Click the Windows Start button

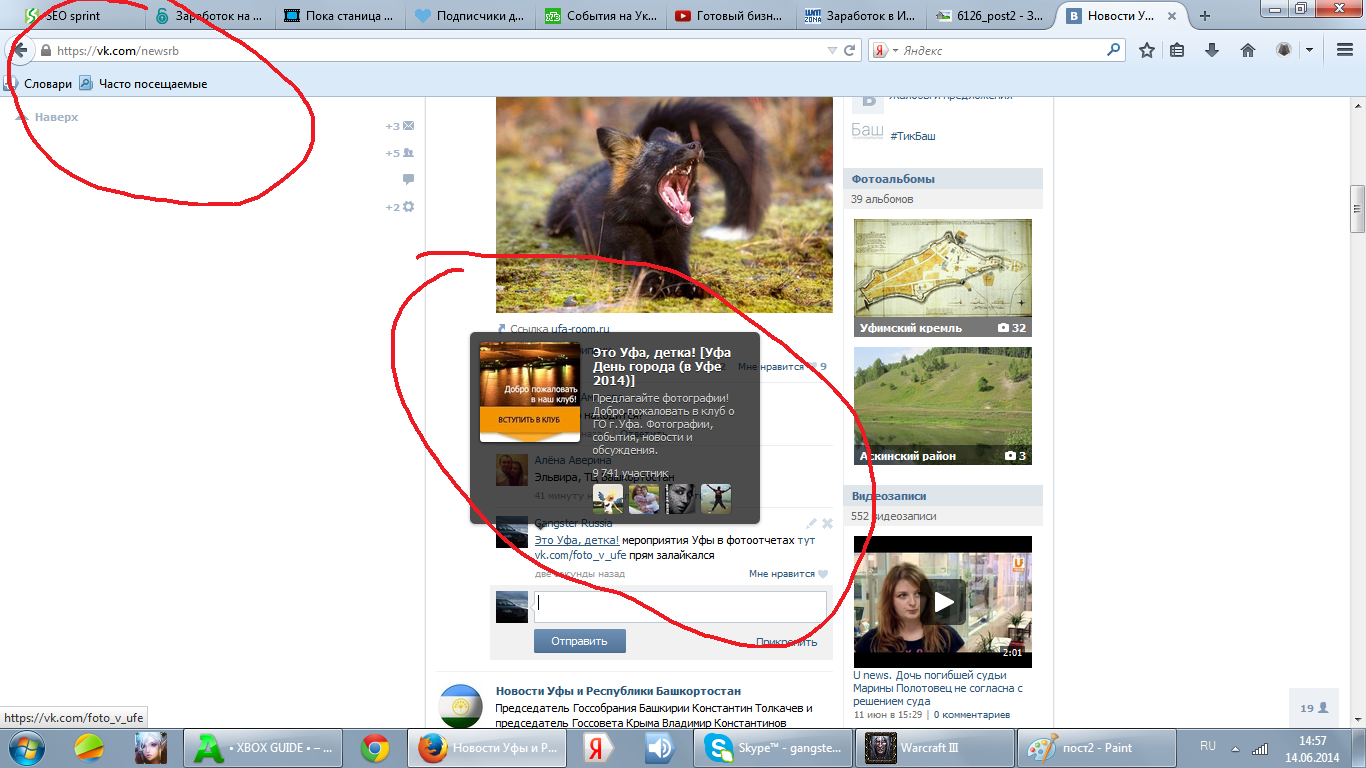[x=26, y=747]
